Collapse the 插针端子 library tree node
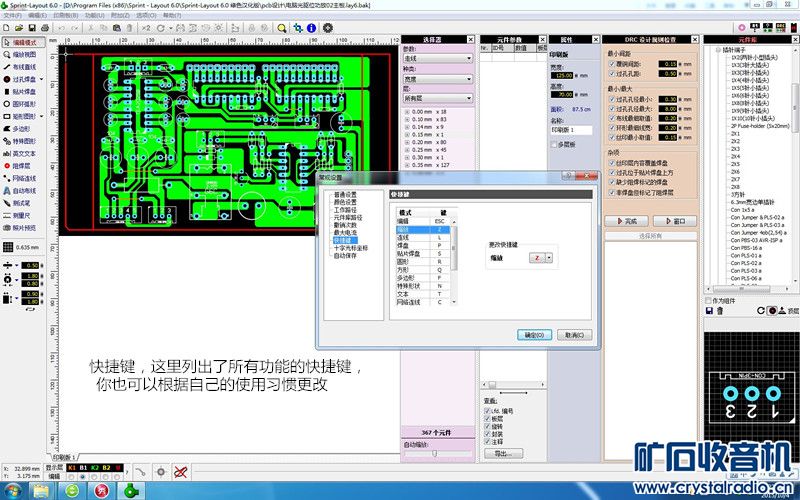The width and height of the screenshot is (800, 500). pyautogui.click(x=717, y=50)
